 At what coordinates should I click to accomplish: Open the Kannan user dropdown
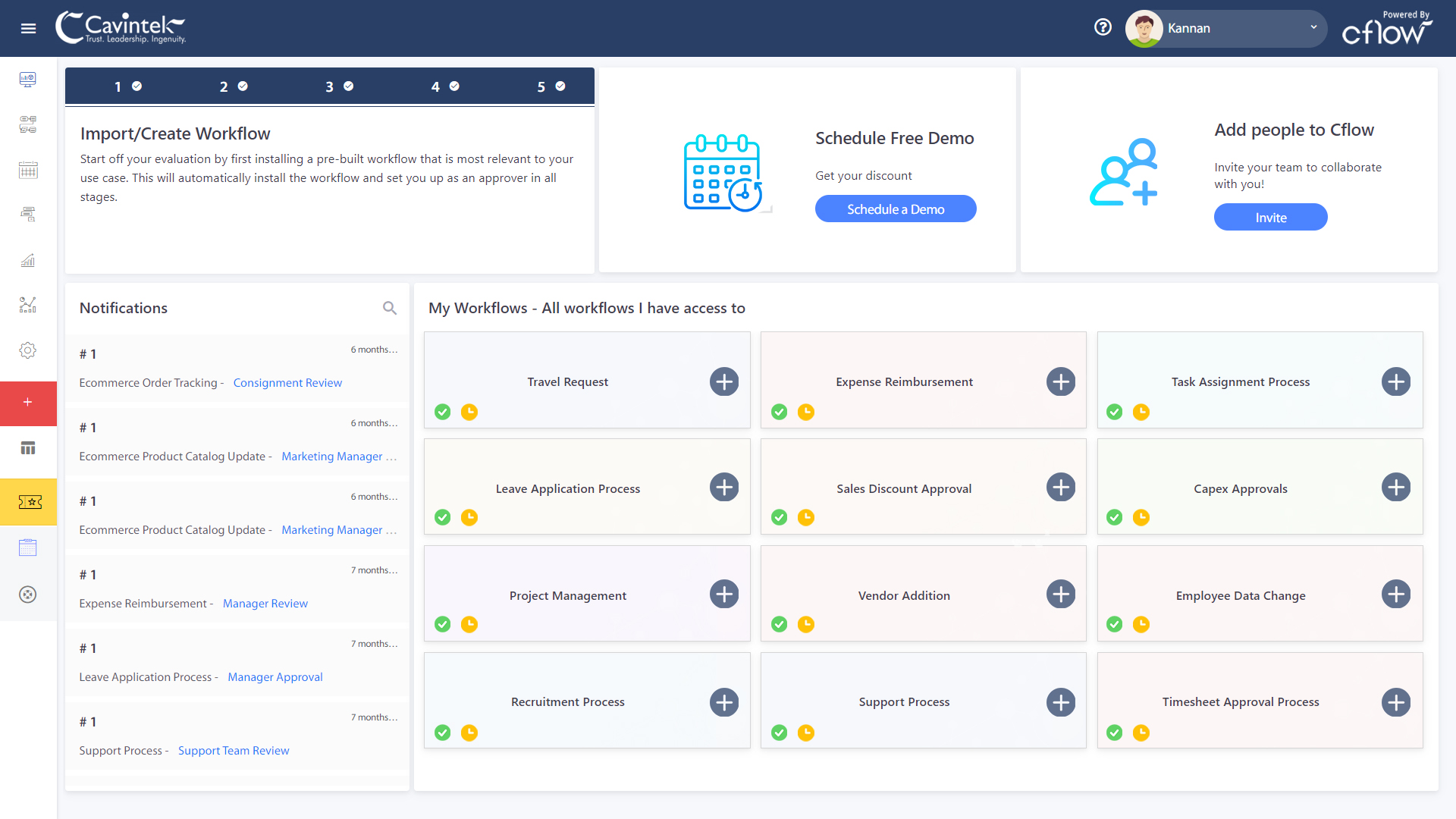(x=1225, y=28)
